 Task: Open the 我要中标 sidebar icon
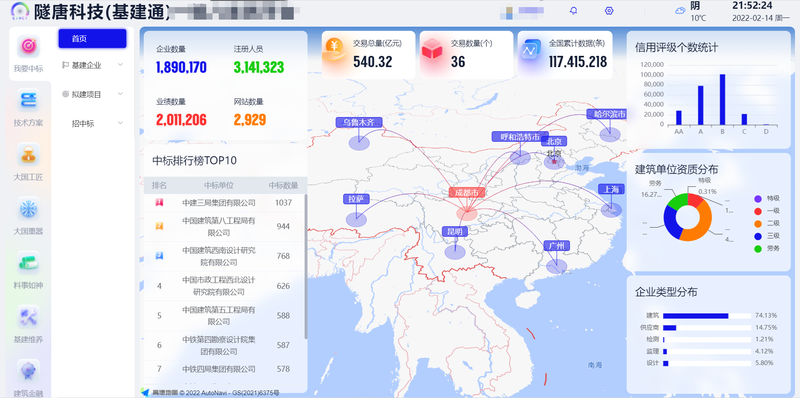29,46
